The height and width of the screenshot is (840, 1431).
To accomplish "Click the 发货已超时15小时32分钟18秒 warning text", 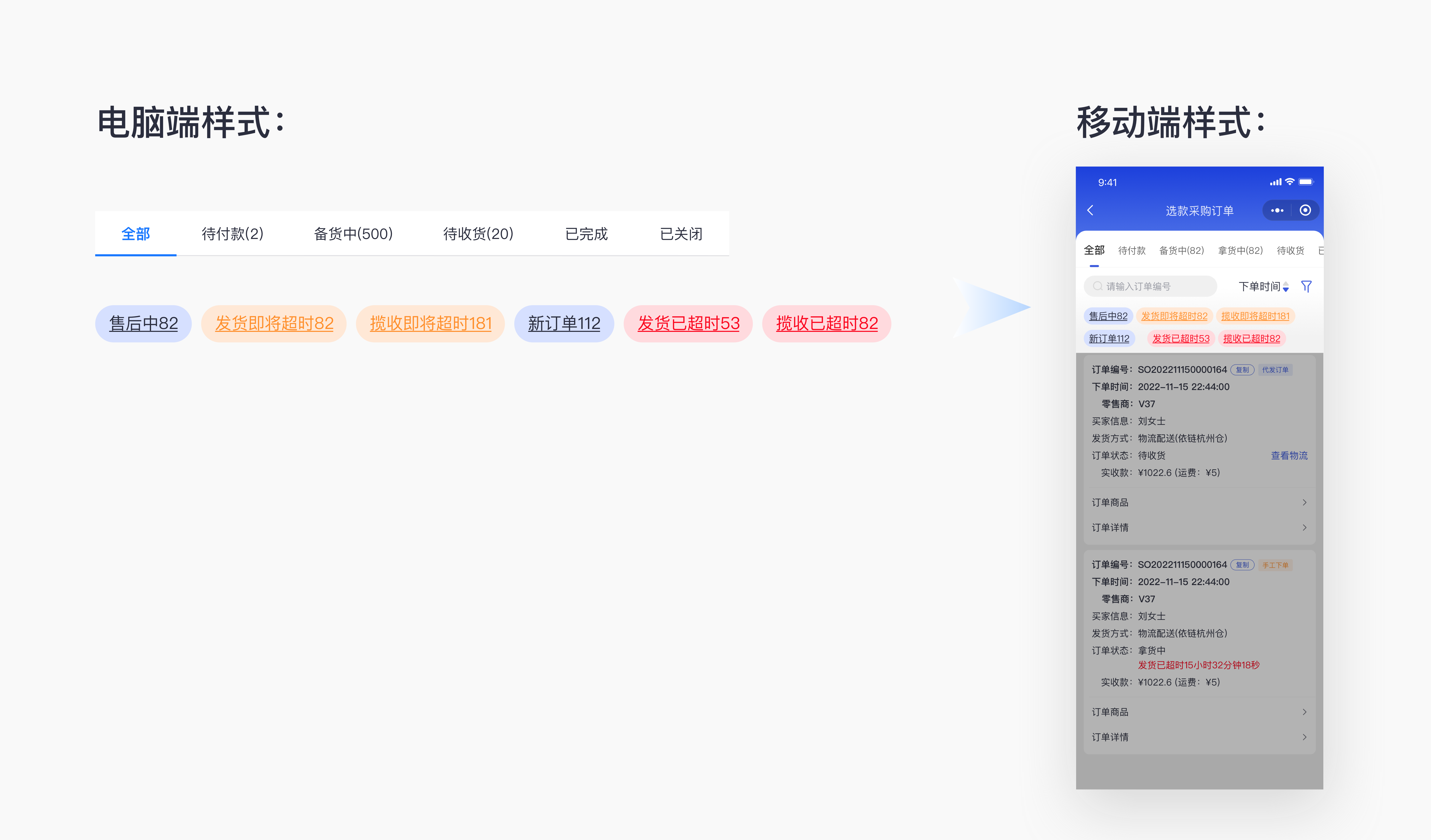I will (x=1199, y=665).
